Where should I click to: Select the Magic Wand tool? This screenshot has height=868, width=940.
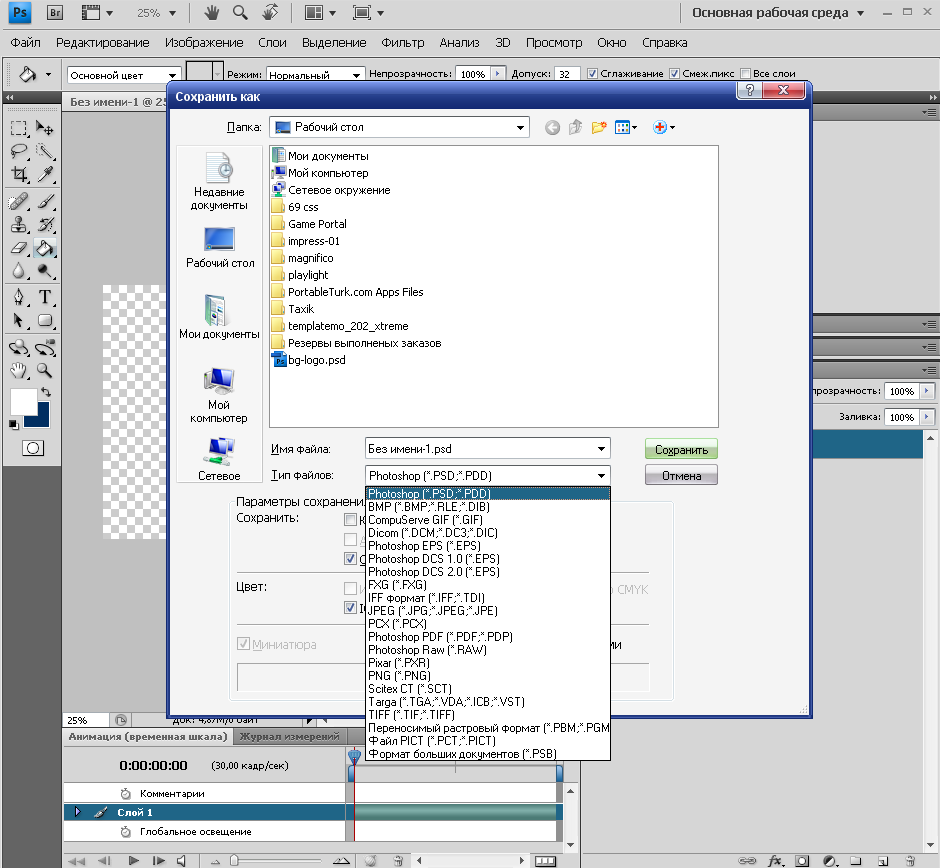[x=44, y=151]
